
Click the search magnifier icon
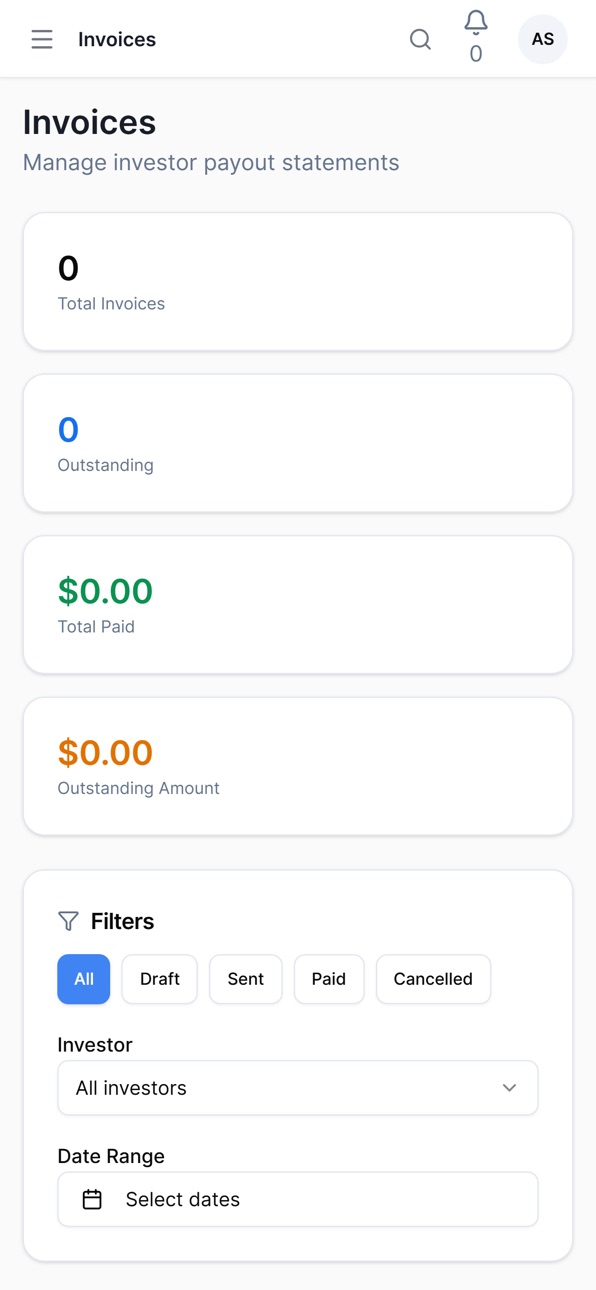click(421, 39)
